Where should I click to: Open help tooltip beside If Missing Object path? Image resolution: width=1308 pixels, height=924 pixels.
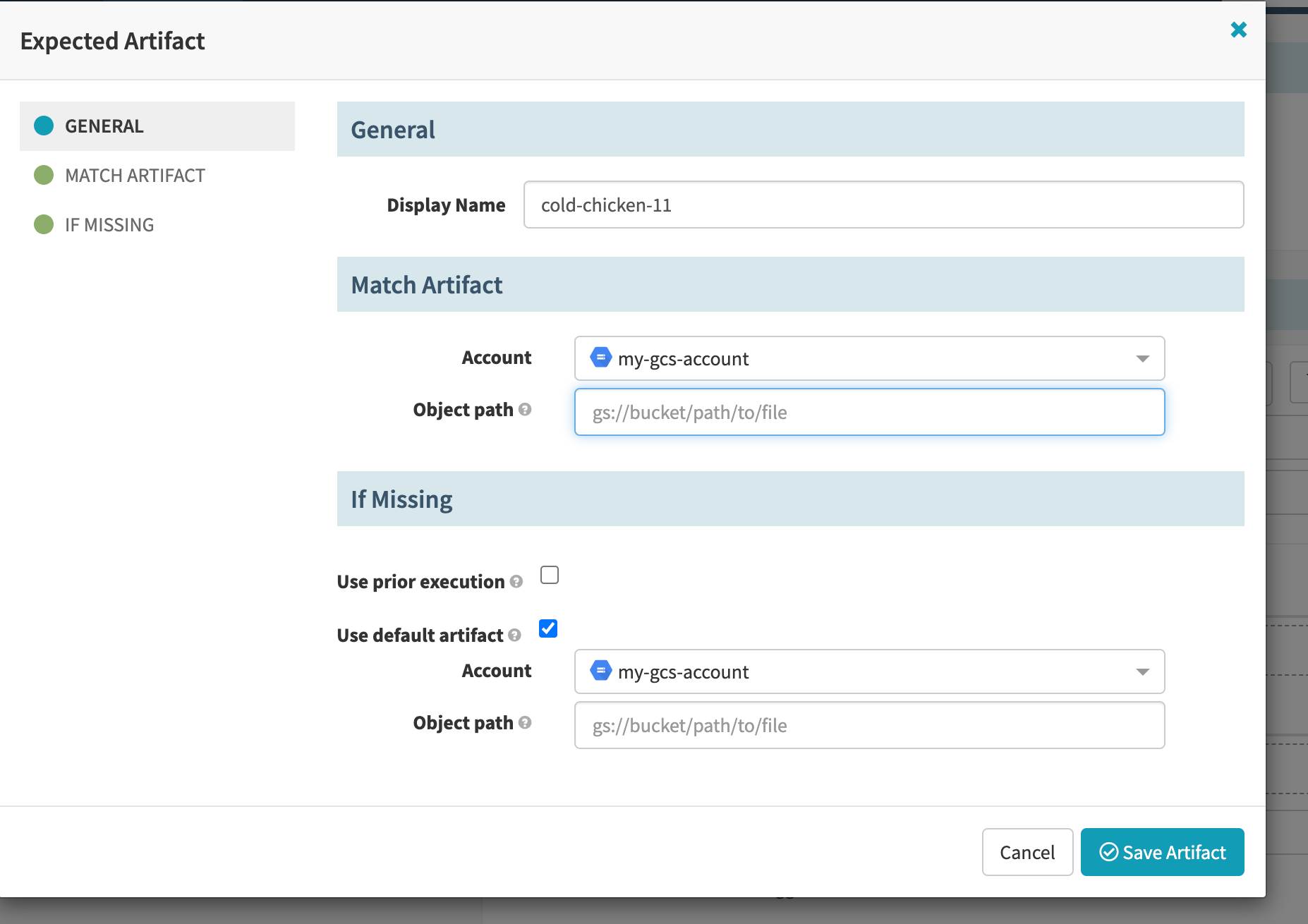click(x=525, y=723)
